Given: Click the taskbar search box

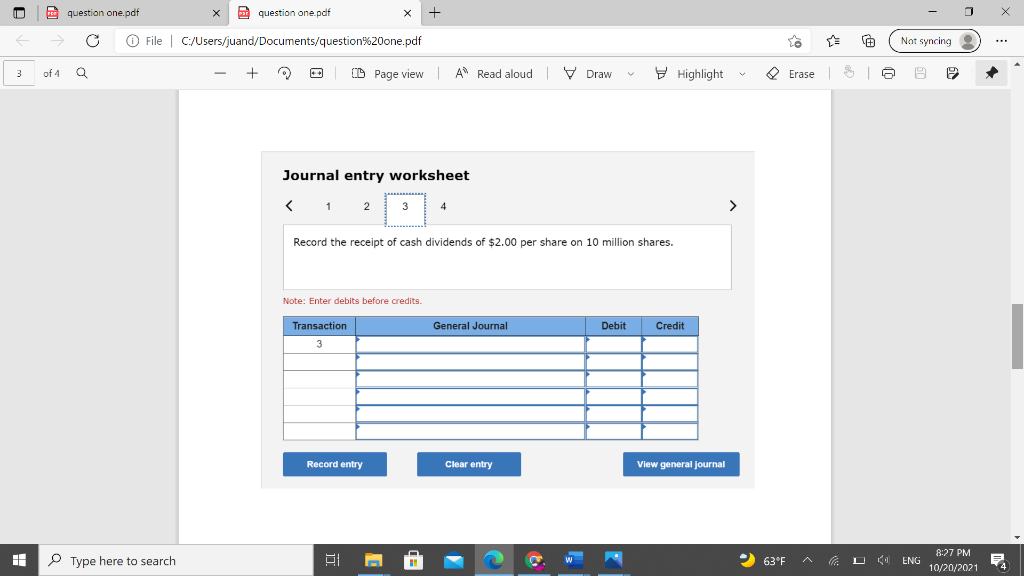Looking at the screenshot, I should 176,560.
